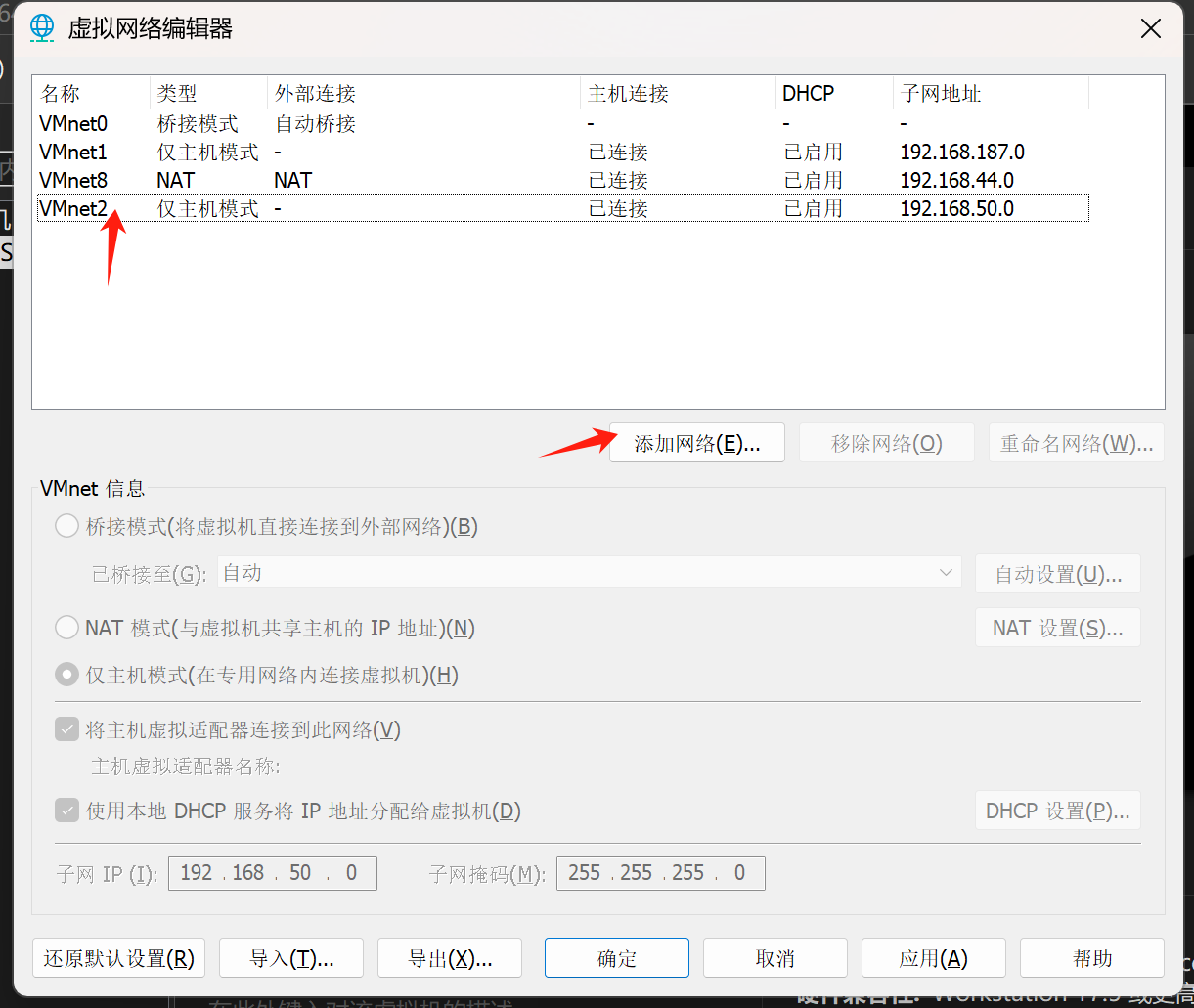Screen dimensions: 1194x1008
Task: Open NAT 设置 dialog
Action: click(x=1057, y=627)
